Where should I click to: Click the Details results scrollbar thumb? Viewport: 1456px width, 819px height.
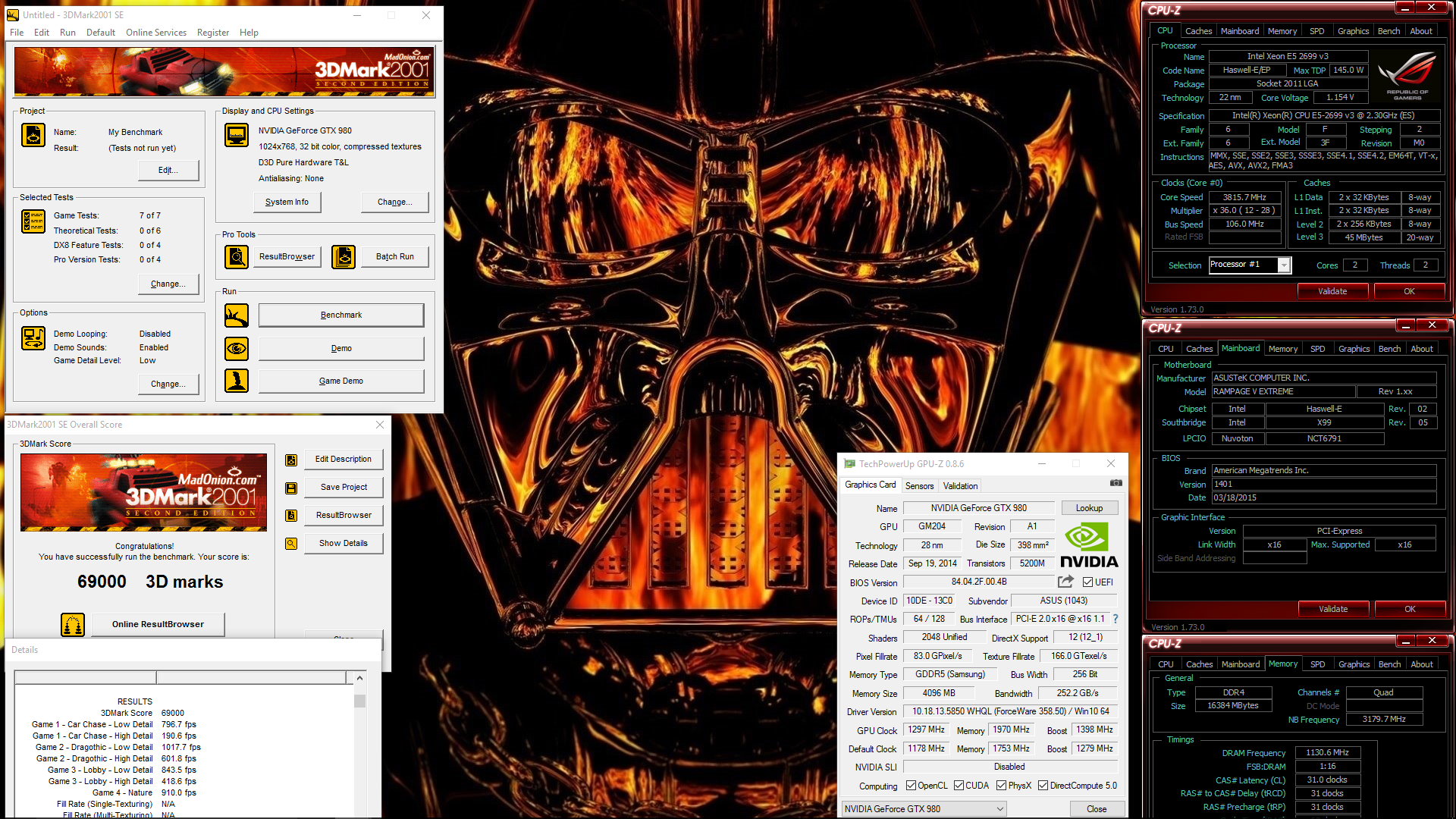click(x=359, y=701)
